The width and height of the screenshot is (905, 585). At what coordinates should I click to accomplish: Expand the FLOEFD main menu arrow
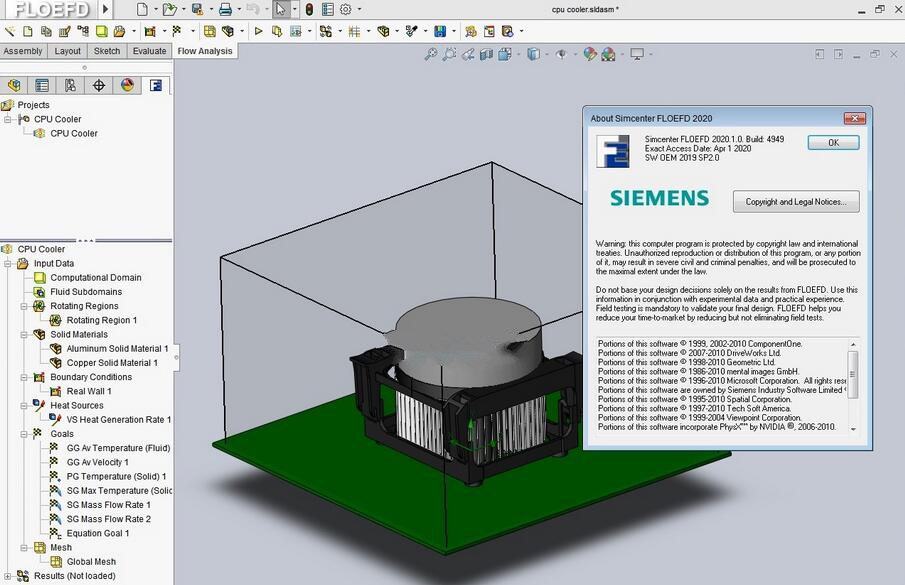tap(105, 9)
